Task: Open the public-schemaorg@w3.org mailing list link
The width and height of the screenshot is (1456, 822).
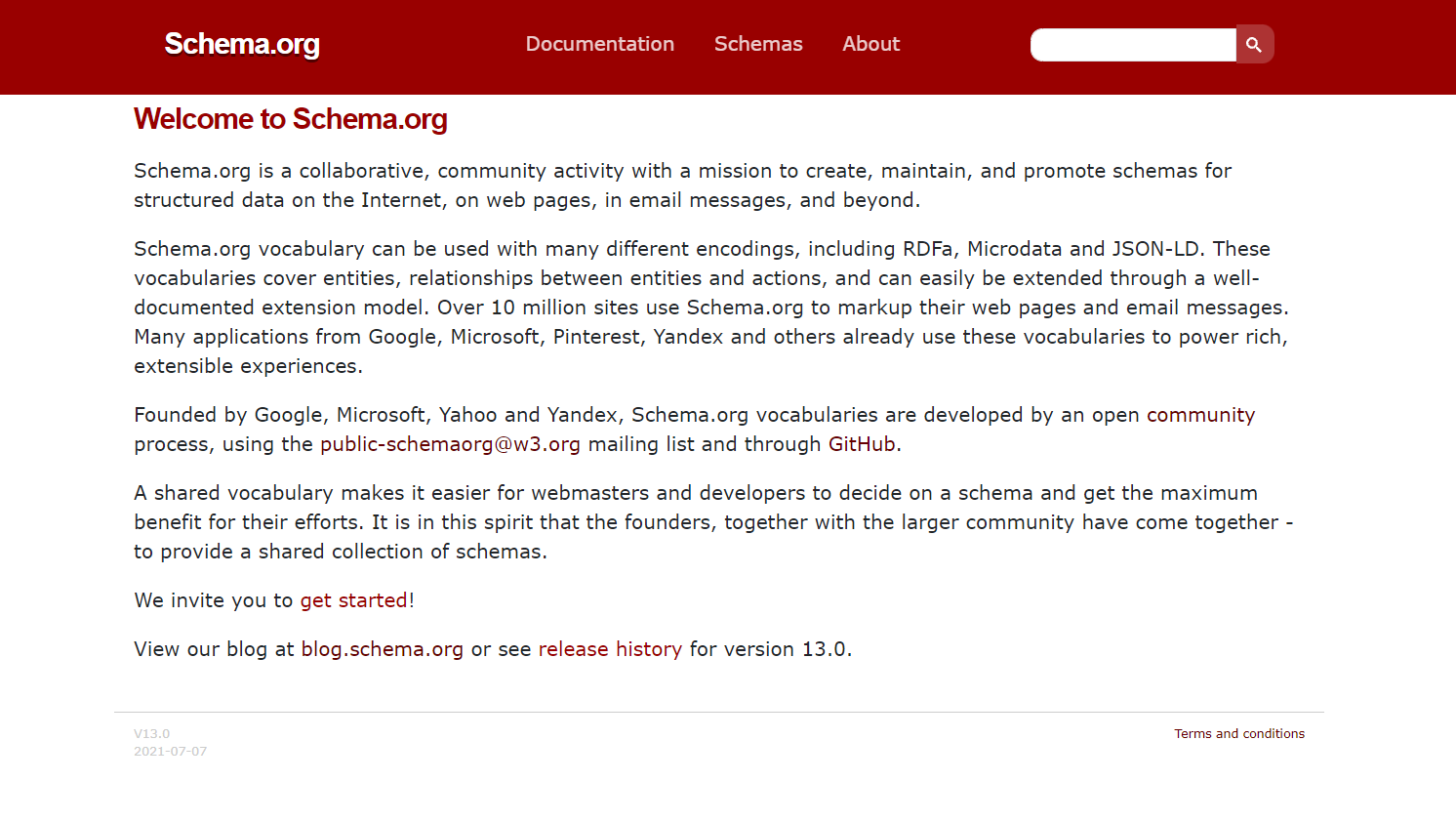Action: click(x=450, y=444)
